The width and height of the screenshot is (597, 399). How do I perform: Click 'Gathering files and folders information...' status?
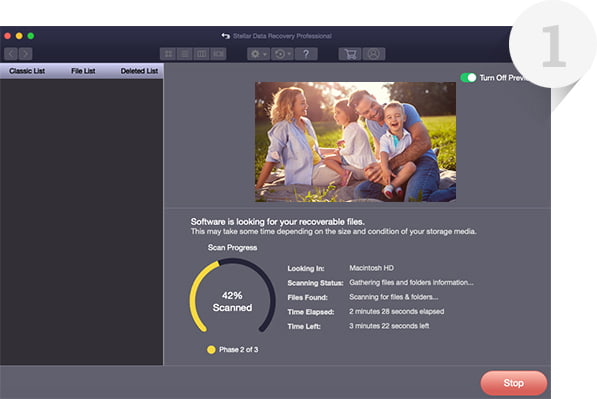point(411,282)
